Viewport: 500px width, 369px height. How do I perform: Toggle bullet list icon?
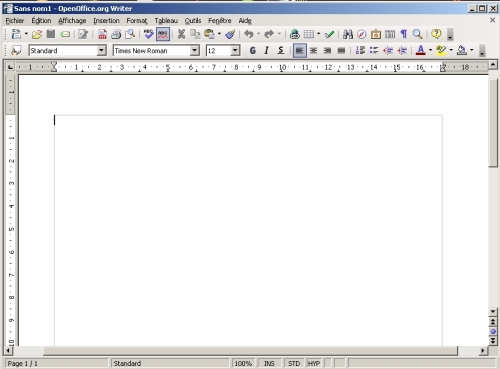click(374, 51)
